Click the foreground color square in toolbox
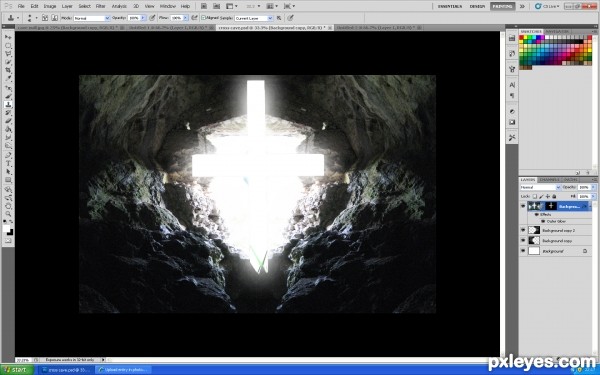This screenshot has width=600, height=375. (7, 228)
